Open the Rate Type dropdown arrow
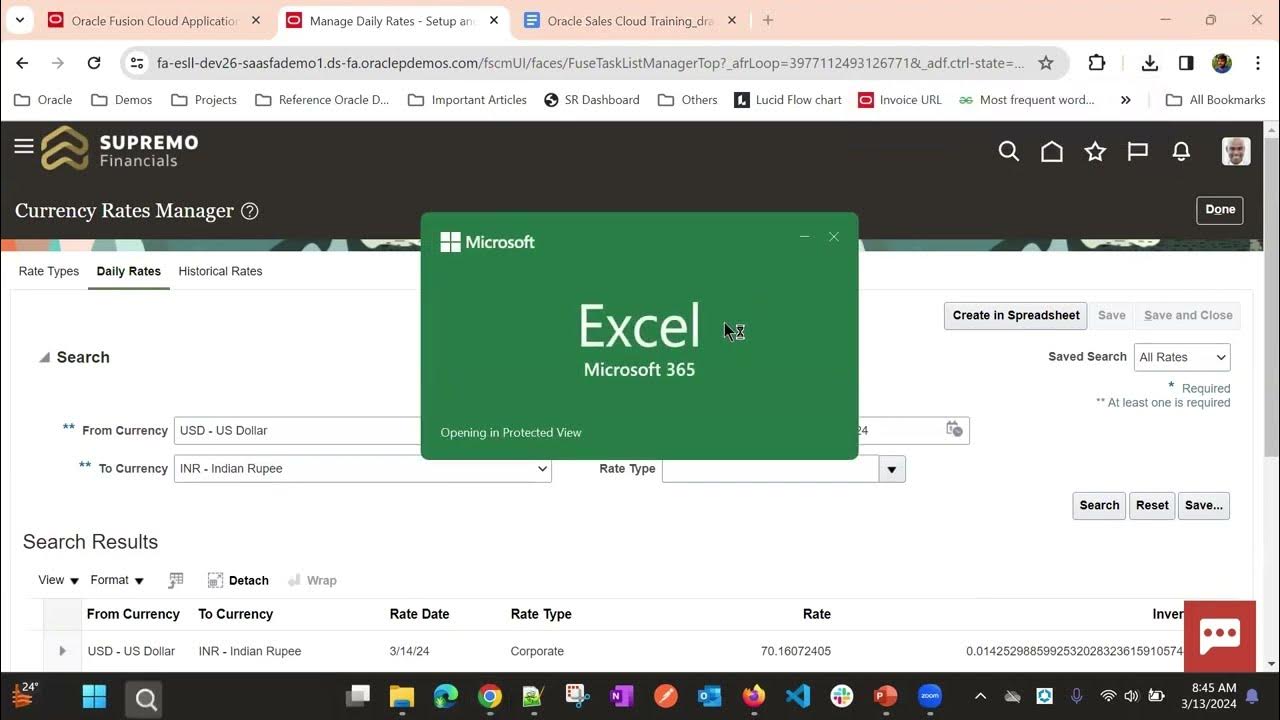The height and width of the screenshot is (720, 1280). (892, 469)
